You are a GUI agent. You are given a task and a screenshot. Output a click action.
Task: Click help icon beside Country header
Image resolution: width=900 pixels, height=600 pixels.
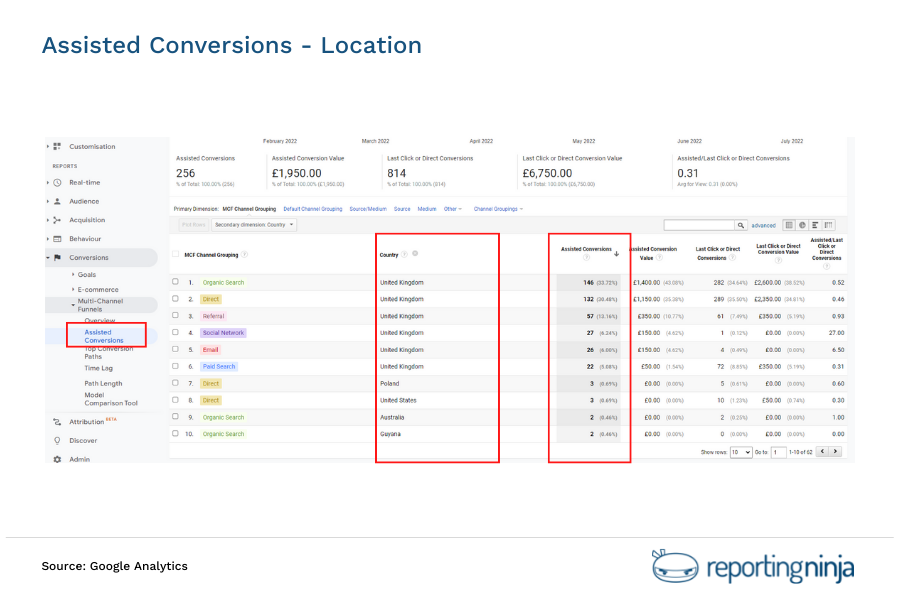(404, 254)
